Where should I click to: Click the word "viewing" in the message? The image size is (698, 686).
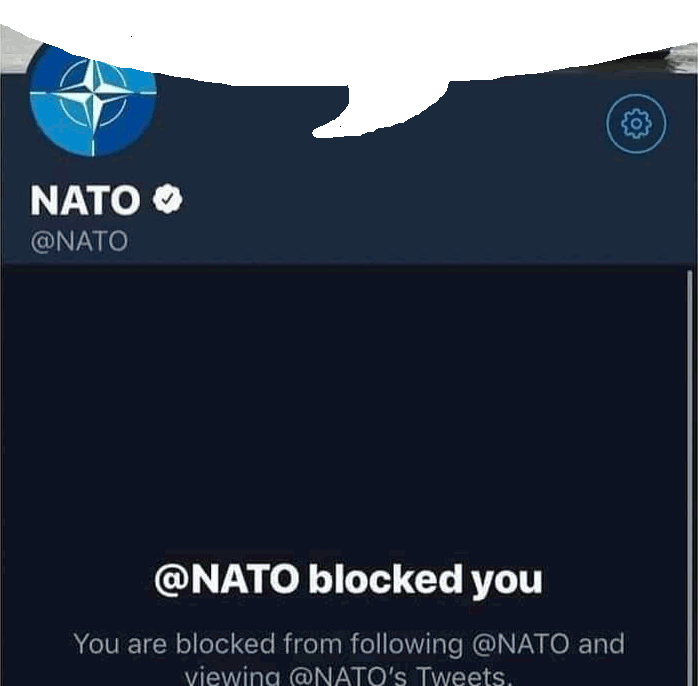point(232,677)
